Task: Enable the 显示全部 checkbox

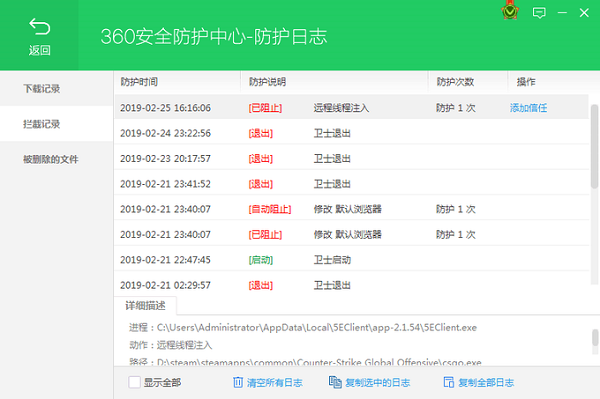Action: click(134, 382)
